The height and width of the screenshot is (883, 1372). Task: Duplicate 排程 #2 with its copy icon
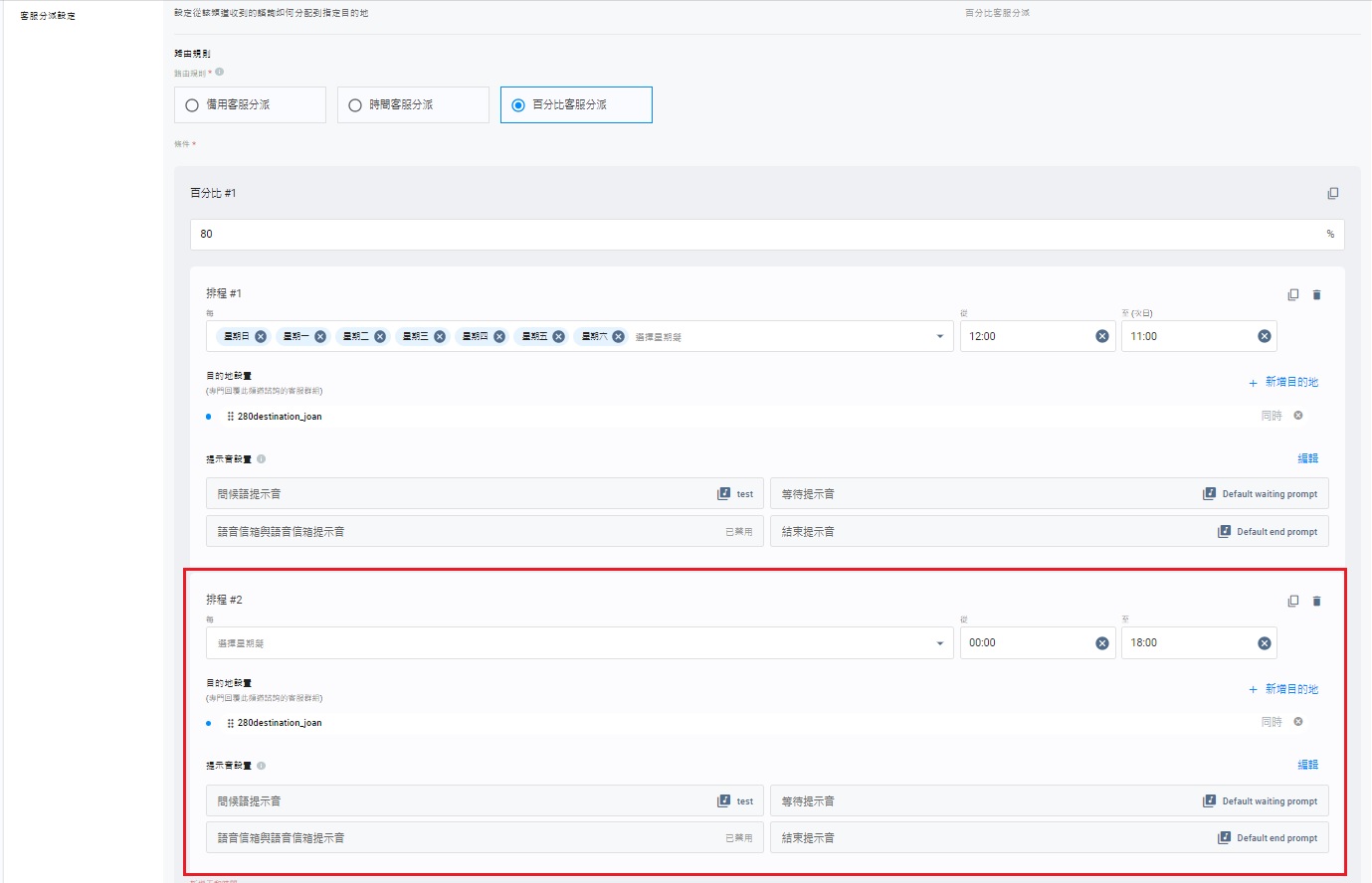point(1293,601)
